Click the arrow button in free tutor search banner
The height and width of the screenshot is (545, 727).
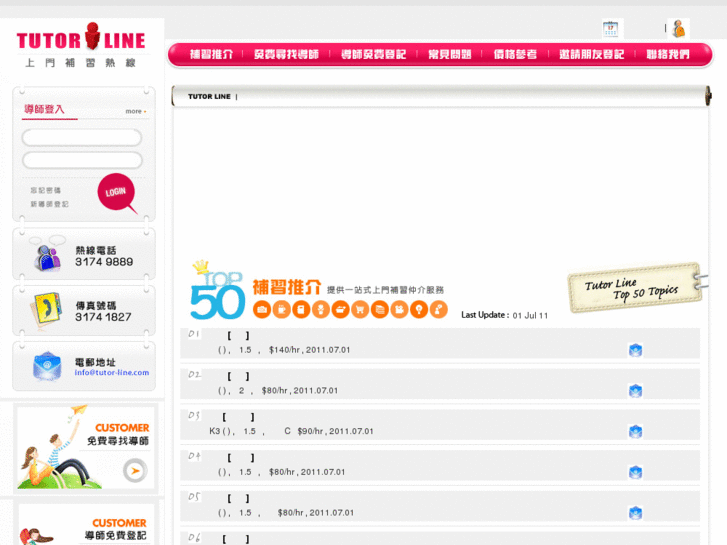(135, 470)
